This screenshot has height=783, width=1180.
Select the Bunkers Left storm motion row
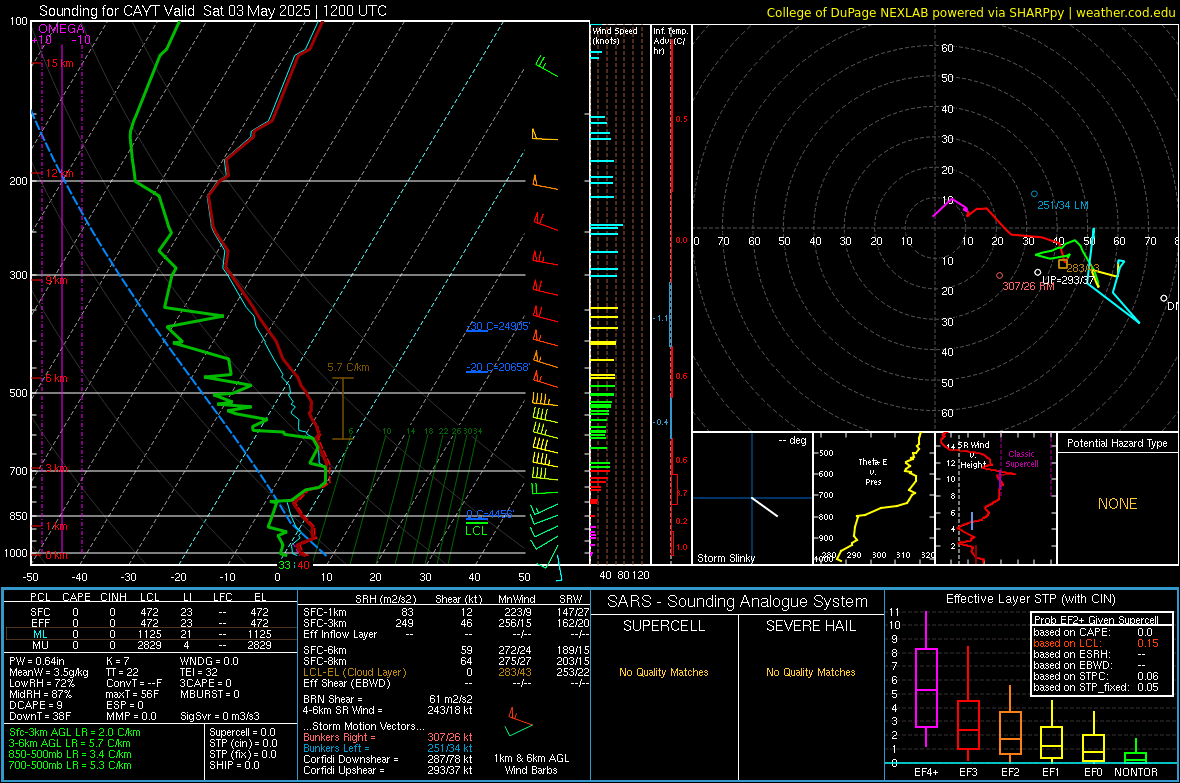pos(388,748)
